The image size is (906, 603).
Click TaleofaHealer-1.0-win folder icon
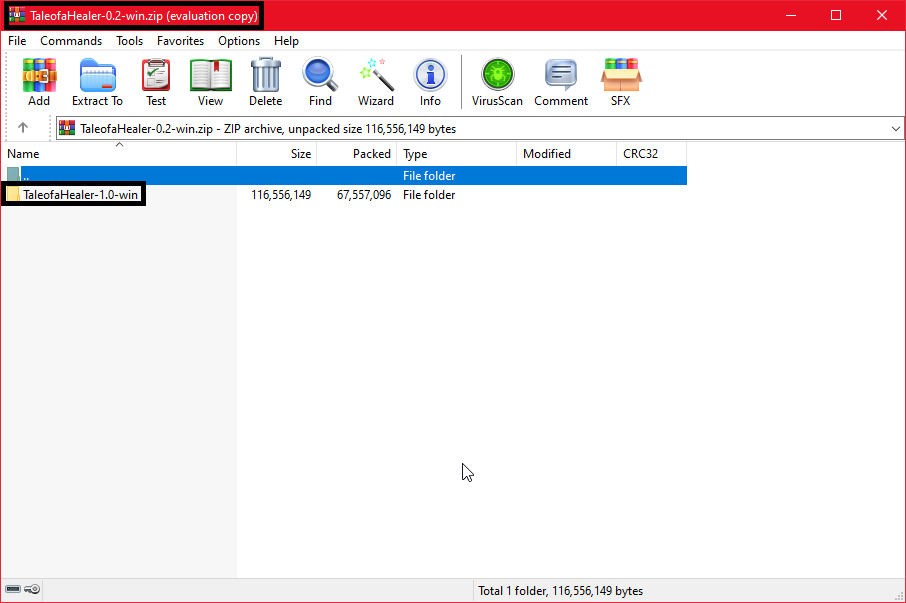click(13, 194)
